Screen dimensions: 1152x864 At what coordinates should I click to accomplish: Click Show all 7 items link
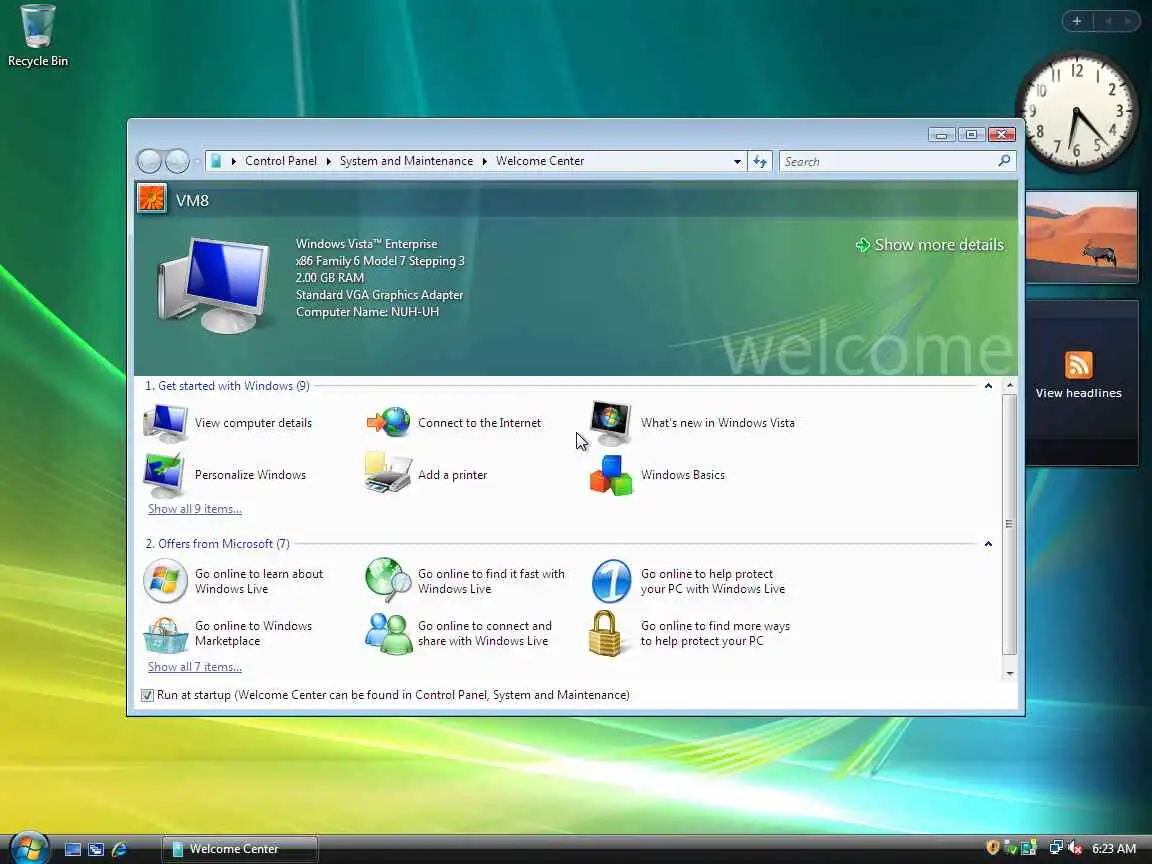[195, 666]
